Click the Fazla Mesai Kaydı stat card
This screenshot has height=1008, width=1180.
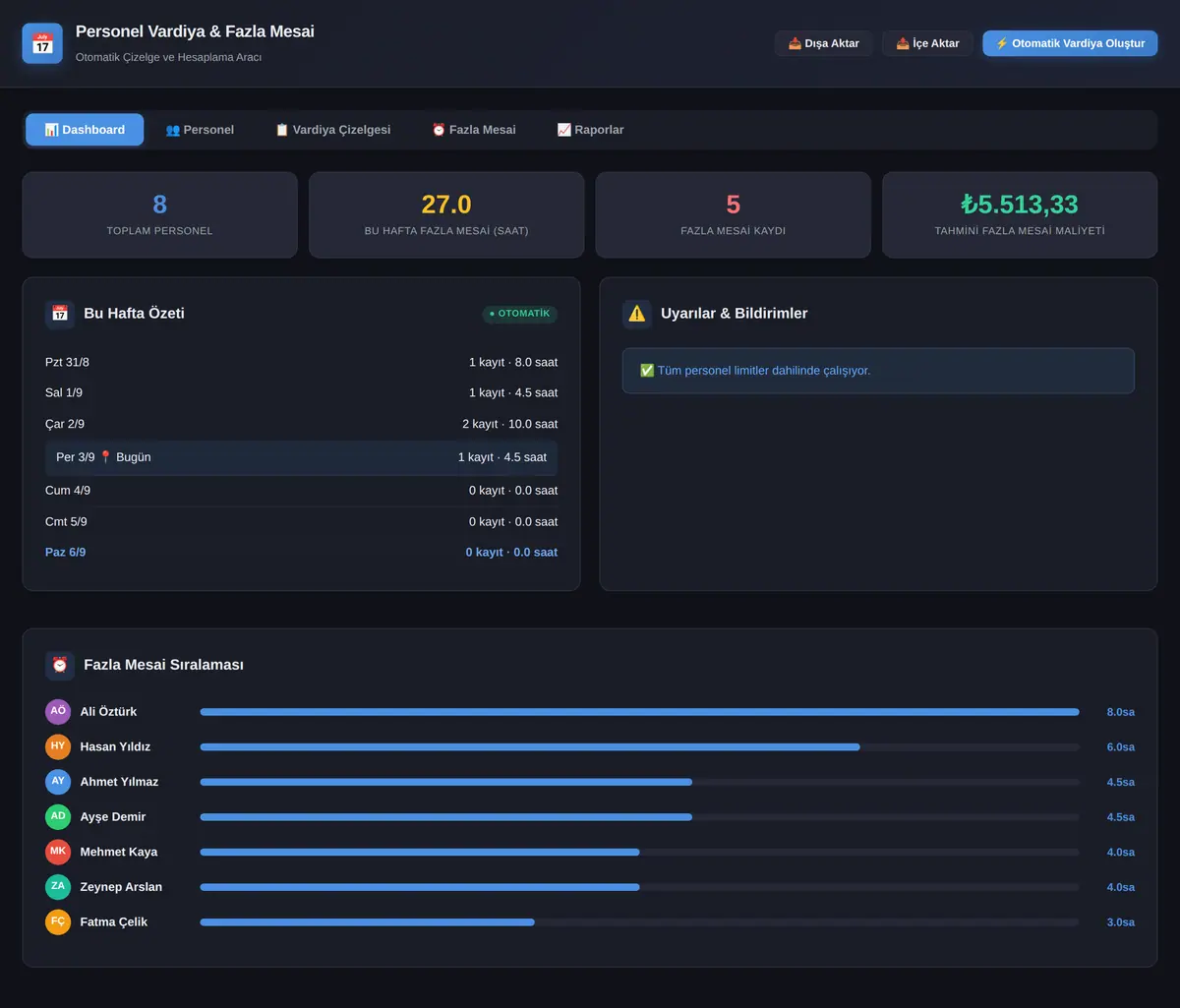tap(734, 215)
